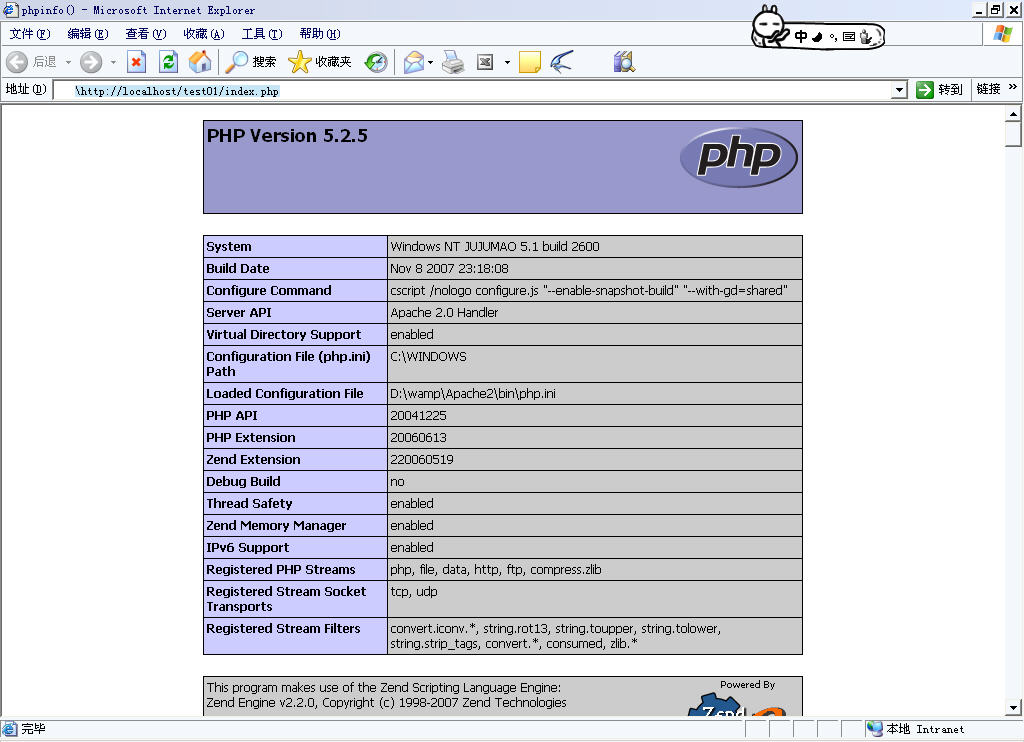Click the address bar URL field
Screen dimensions: 1024x742
pos(473,91)
